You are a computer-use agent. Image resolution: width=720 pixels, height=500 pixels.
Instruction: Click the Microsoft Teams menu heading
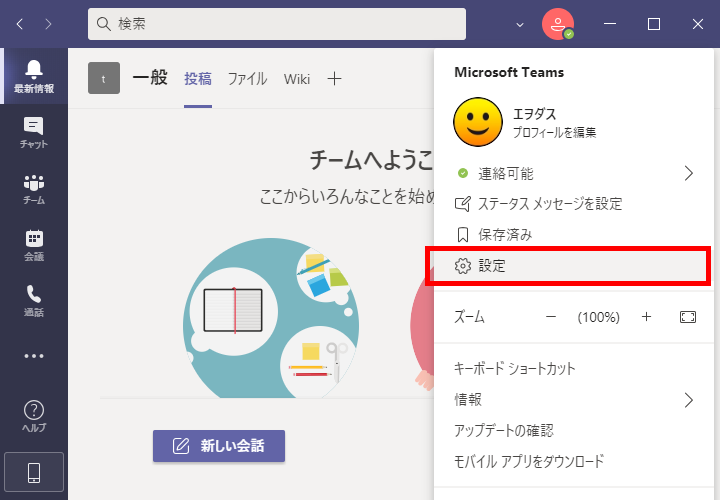click(x=509, y=72)
